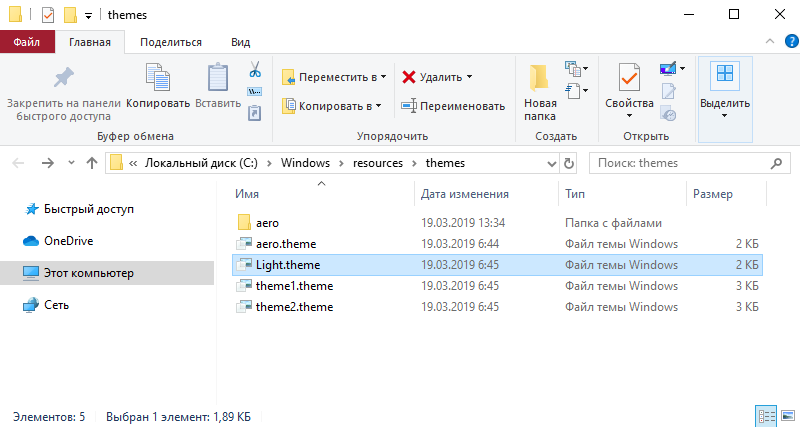Select theme1.theme file
This screenshot has width=800, height=427.
(497, 286)
